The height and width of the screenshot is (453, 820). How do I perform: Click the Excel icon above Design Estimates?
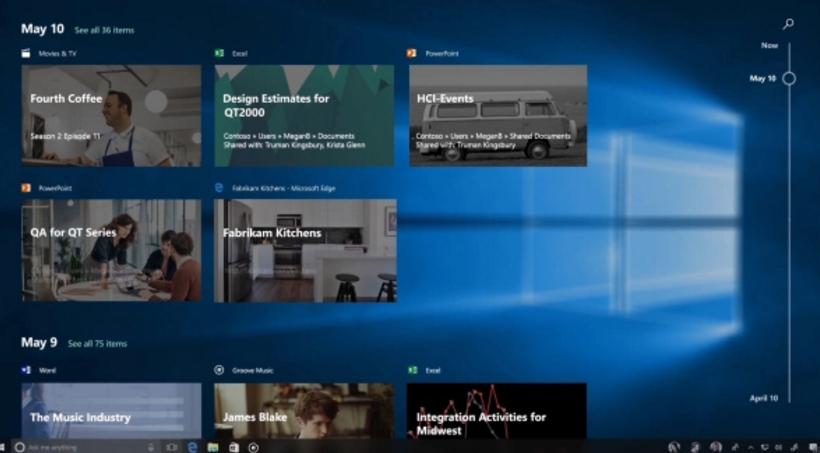click(x=220, y=53)
